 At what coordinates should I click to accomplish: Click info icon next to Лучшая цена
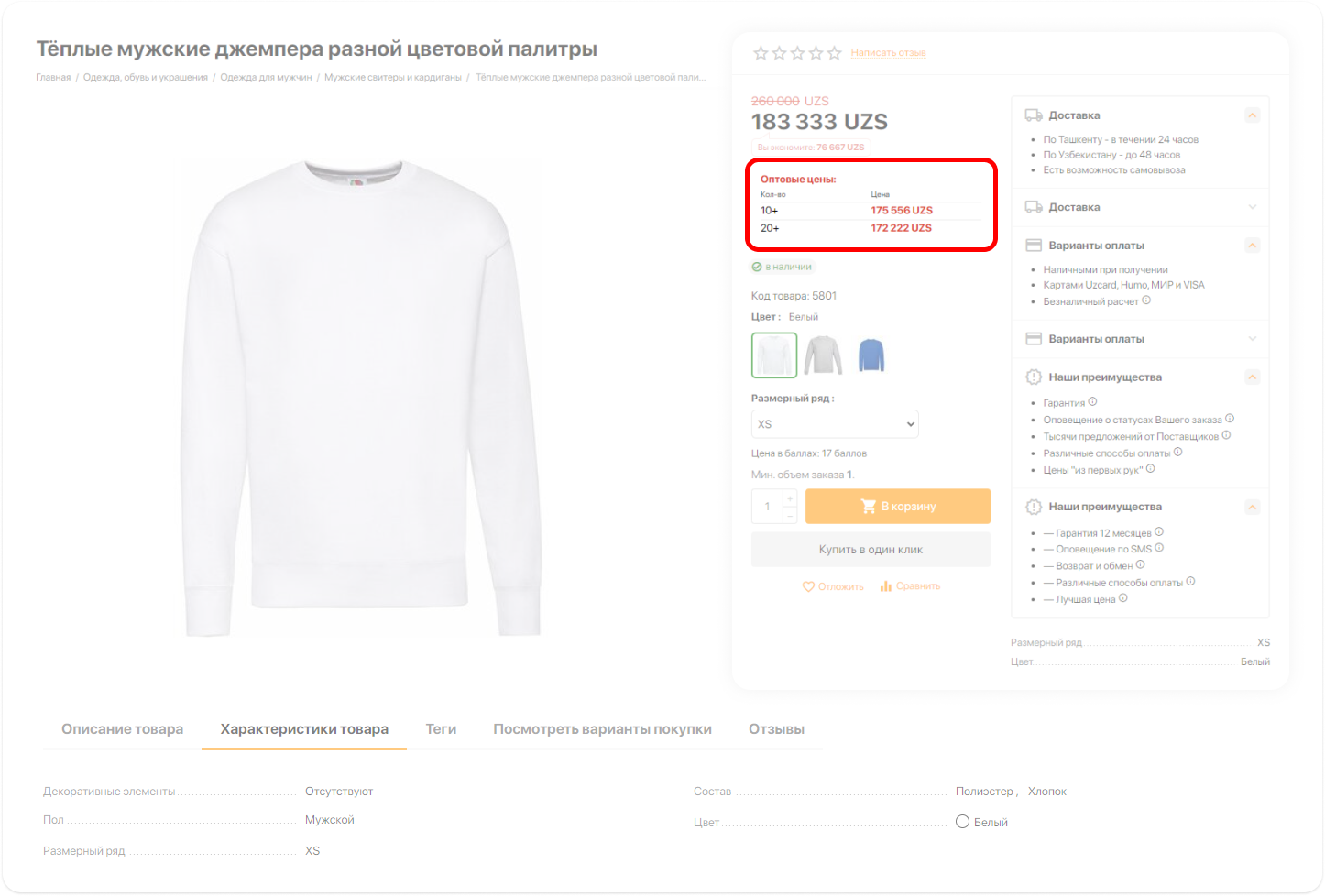pos(1123,598)
